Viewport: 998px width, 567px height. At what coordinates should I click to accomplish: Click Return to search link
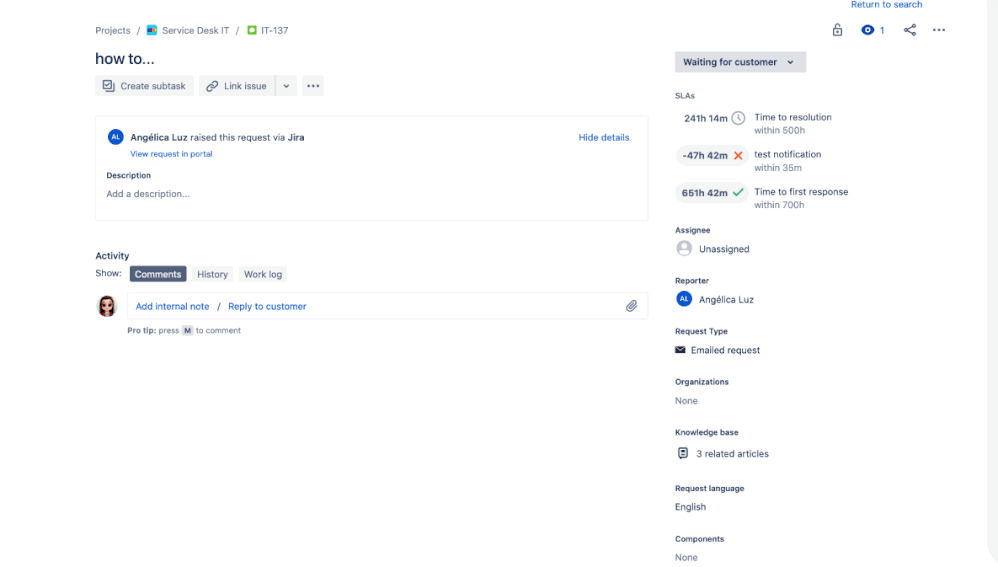(887, 4)
